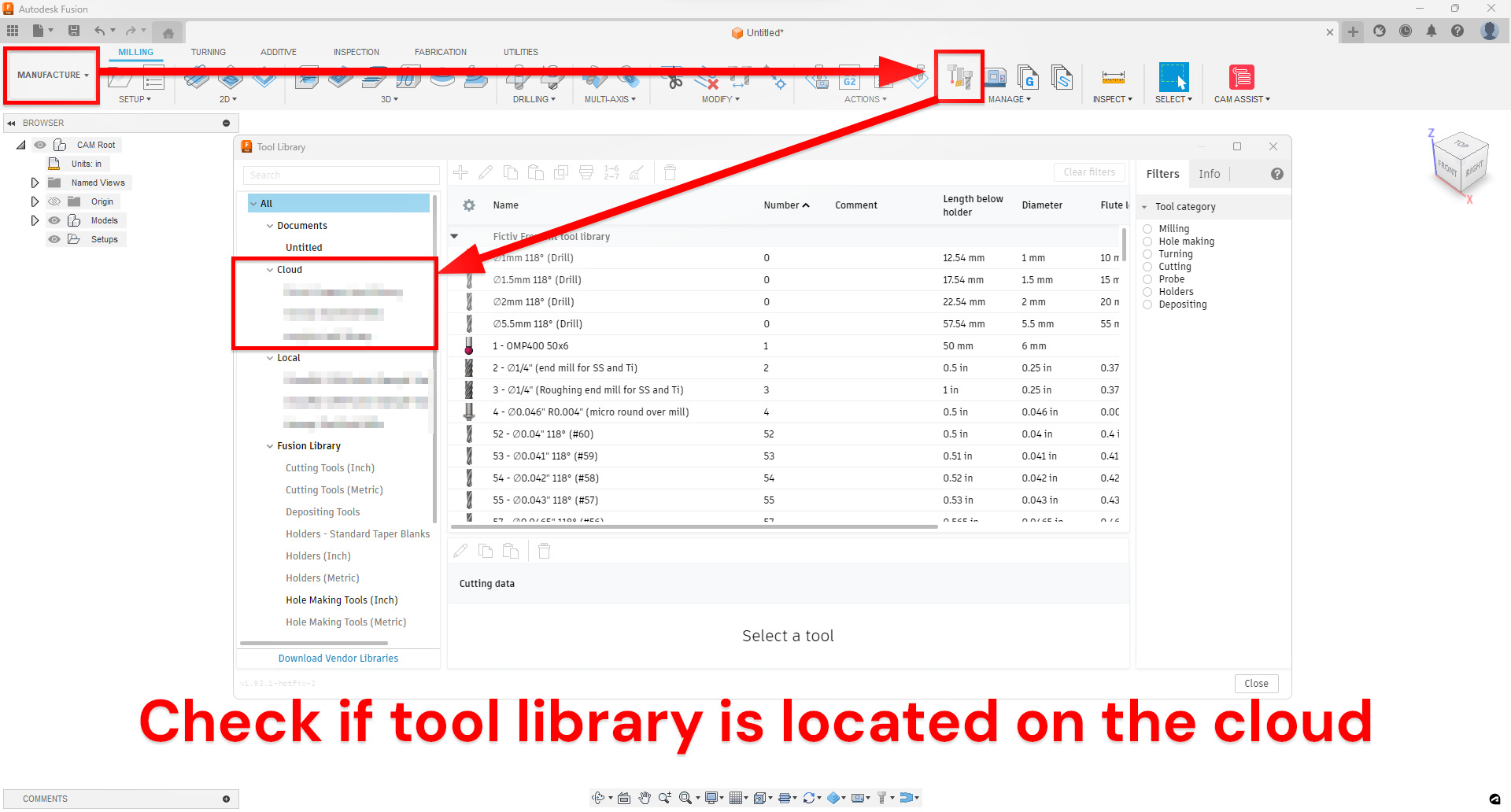Click the New Setup icon in toolbar
Screen dimensions: 1511x812
click(x=120, y=78)
